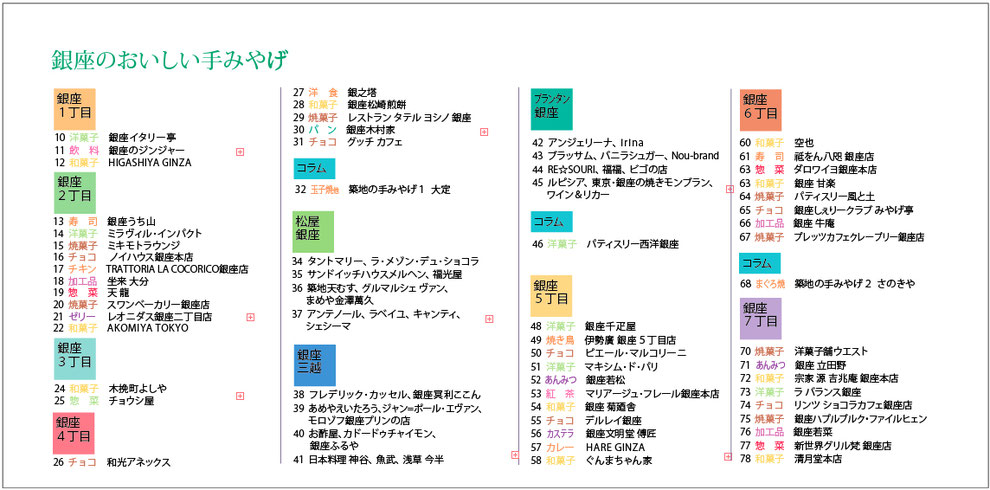Select the entry マリアージュ・フレール銀座本店

652,393
